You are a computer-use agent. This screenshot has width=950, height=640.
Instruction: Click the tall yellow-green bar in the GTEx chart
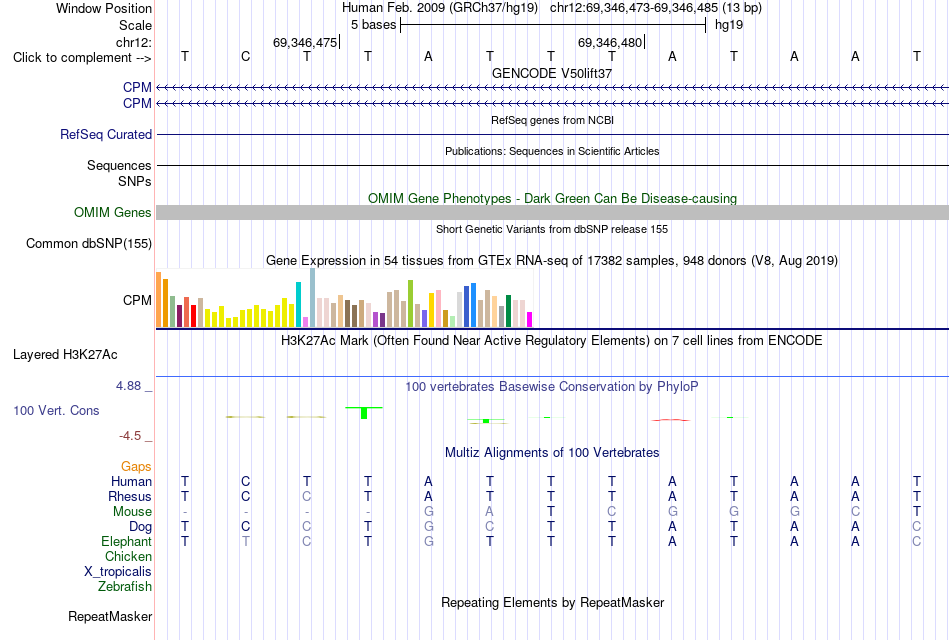[410, 304]
